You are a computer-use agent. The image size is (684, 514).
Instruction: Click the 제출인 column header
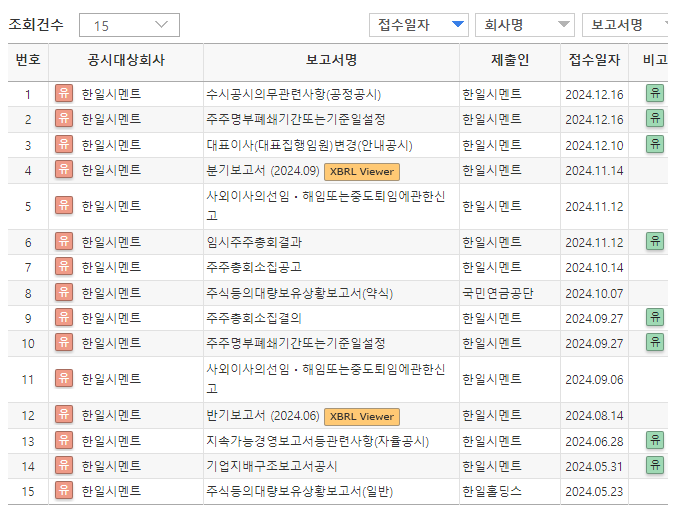click(x=510, y=60)
